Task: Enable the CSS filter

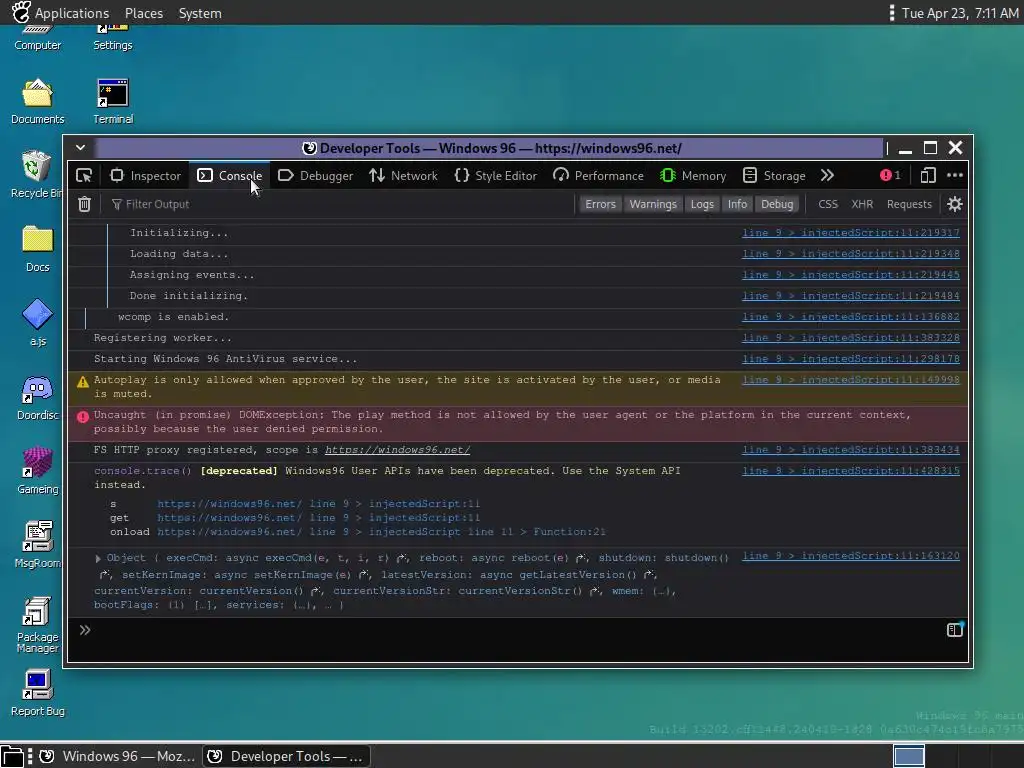Action: [x=828, y=204]
